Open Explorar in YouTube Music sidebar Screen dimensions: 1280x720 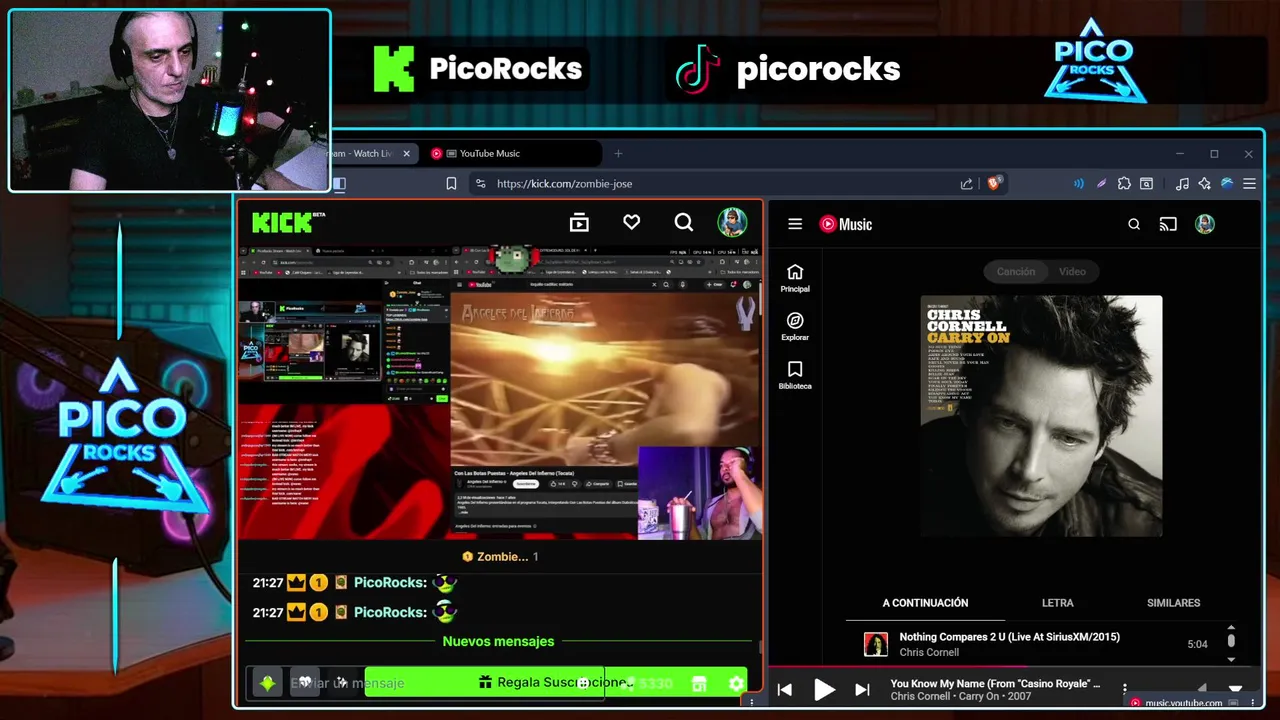point(795,327)
